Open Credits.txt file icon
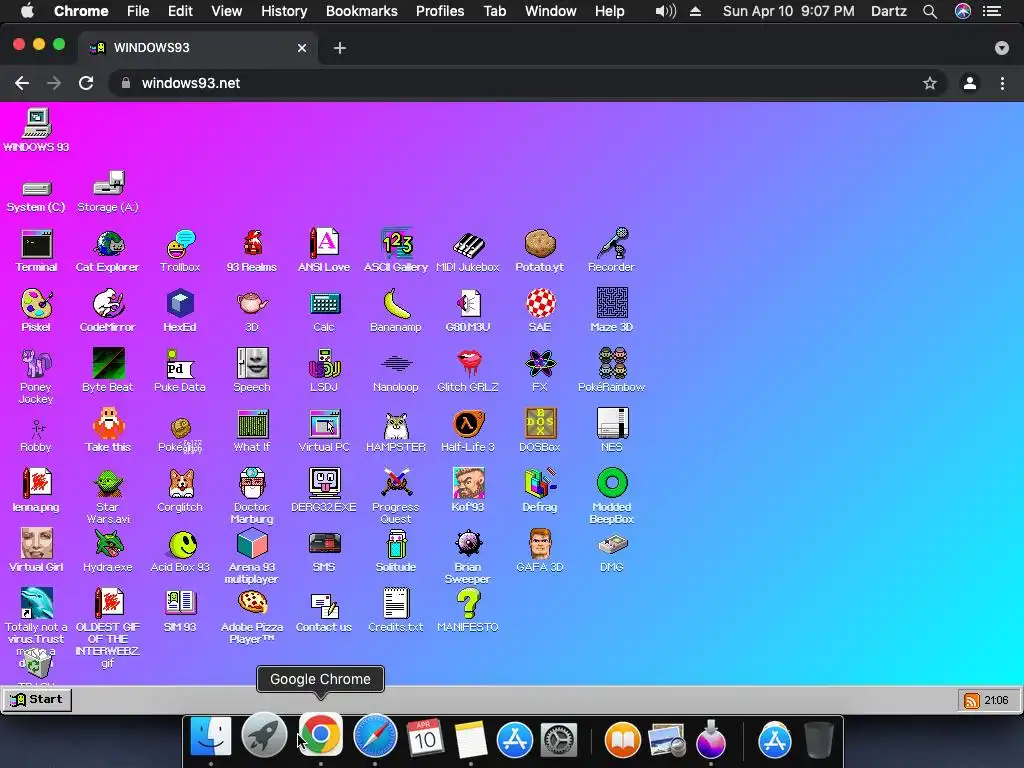Viewport: 1024px width, 768px height. [396, 604]
